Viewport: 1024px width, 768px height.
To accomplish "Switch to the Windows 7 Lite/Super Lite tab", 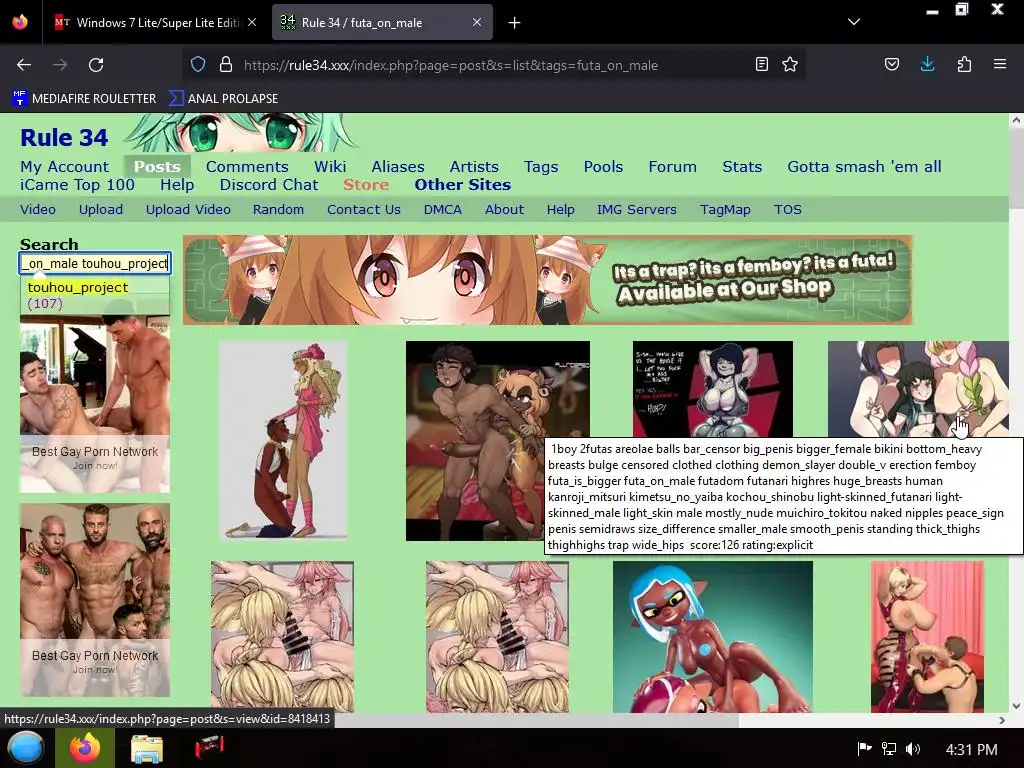I will click(x=154, y=22).
